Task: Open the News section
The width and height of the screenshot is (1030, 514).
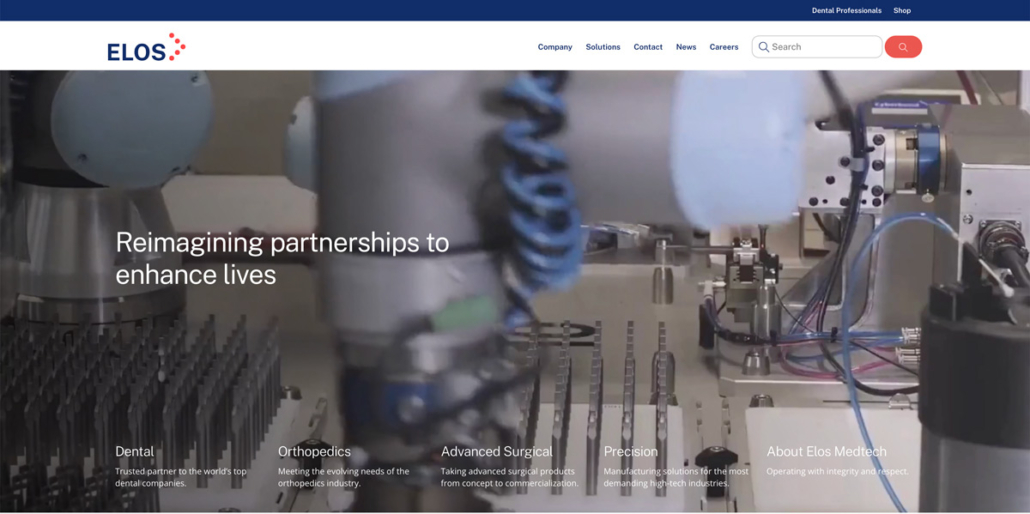Action: click(686, 47)
